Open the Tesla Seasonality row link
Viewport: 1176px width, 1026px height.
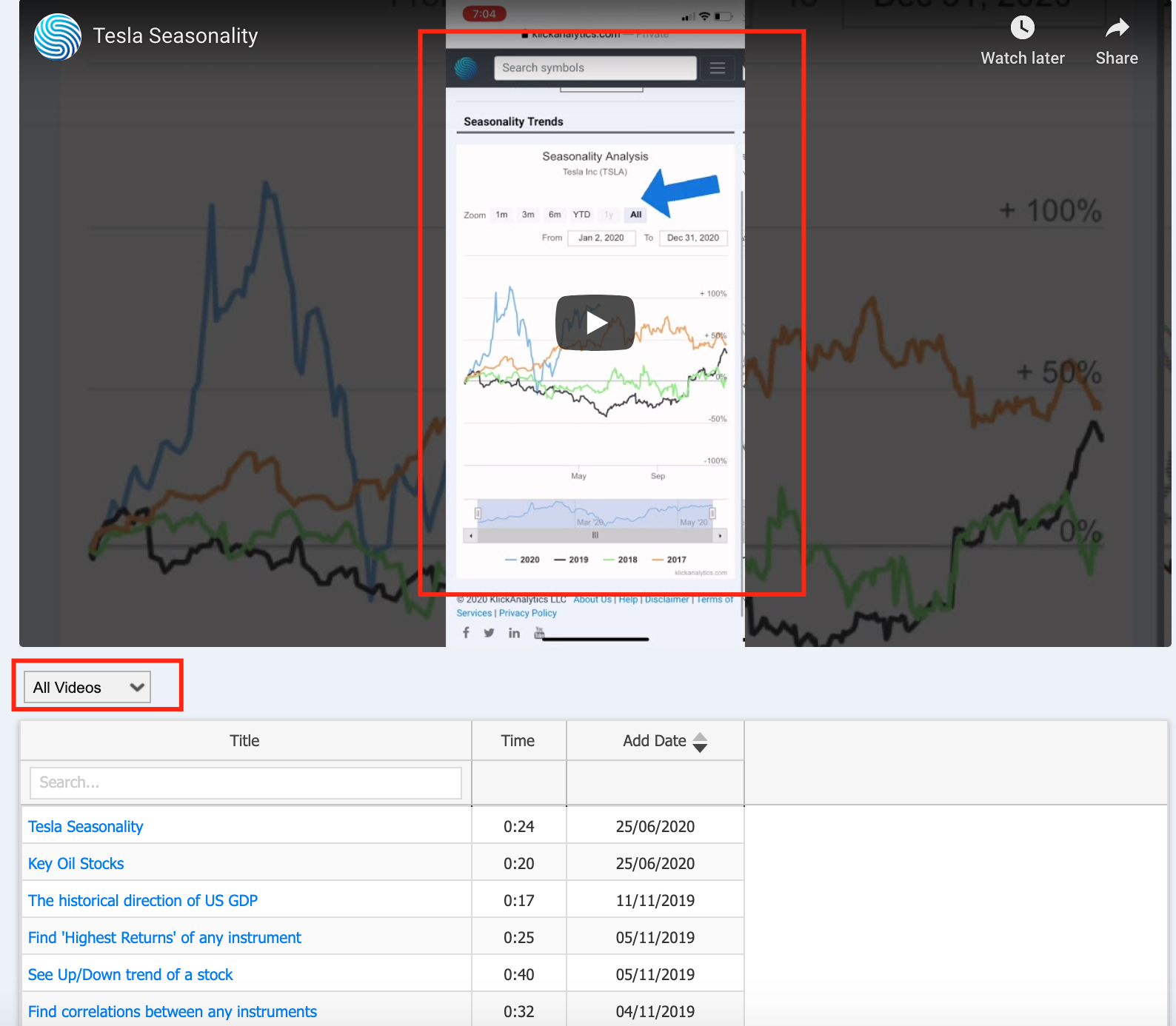tap(86, 826)
